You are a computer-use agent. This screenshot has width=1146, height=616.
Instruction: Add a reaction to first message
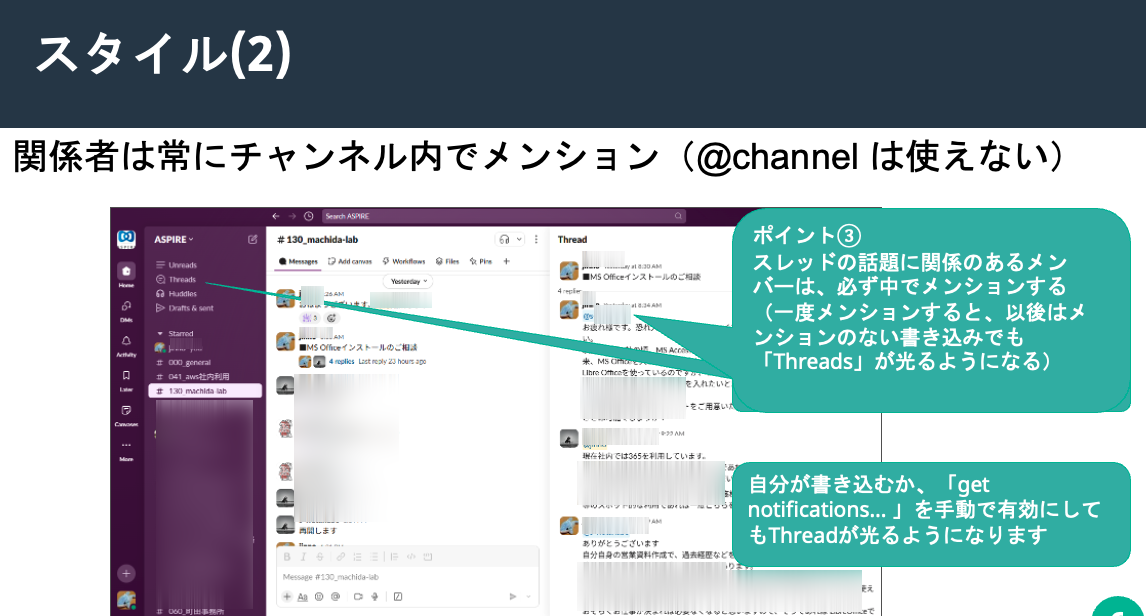tap(332, 318)
